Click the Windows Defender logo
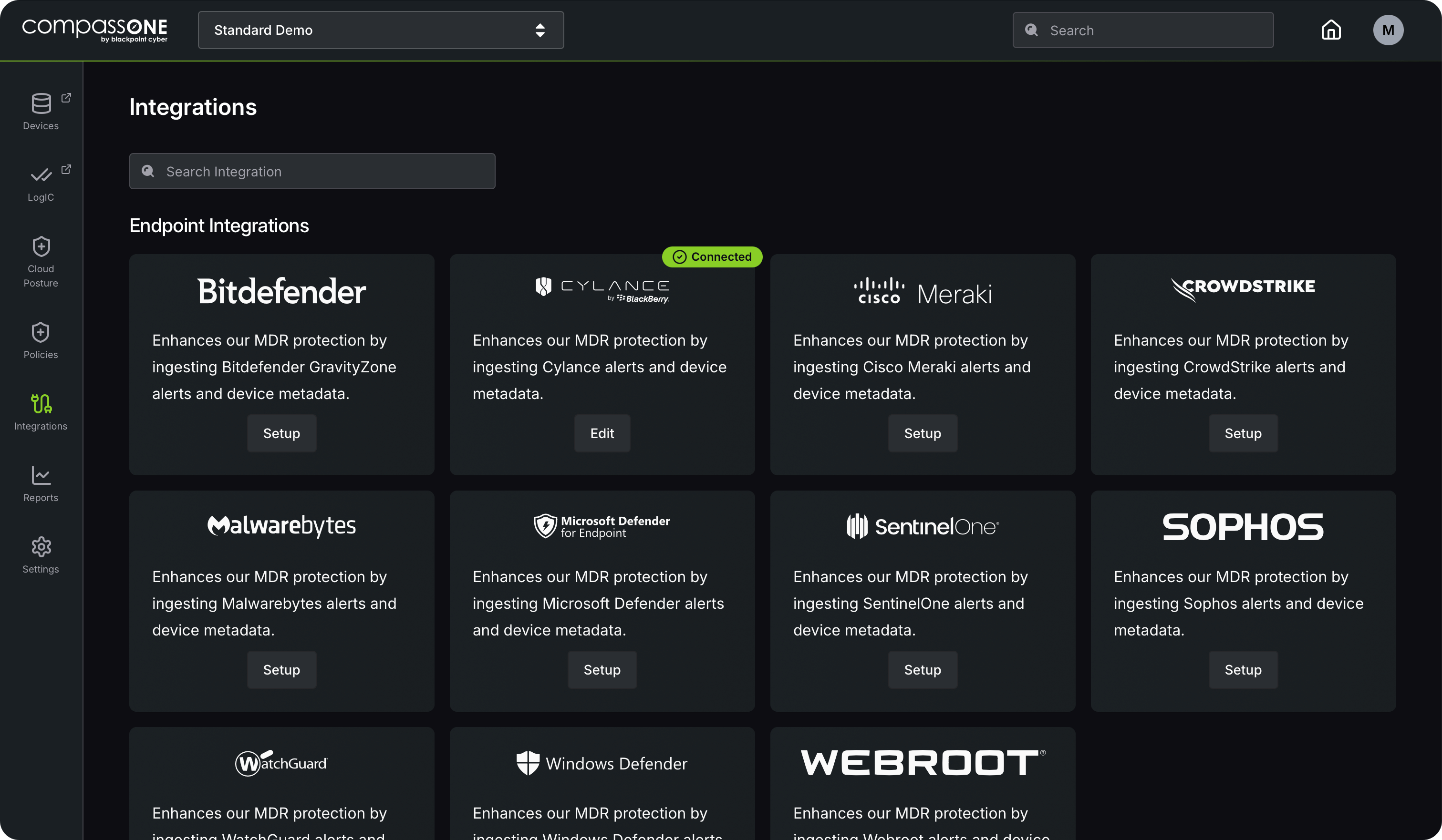The height and width of the screenshot is (840, 1442). pyautogui.click(x=602, y=763)
